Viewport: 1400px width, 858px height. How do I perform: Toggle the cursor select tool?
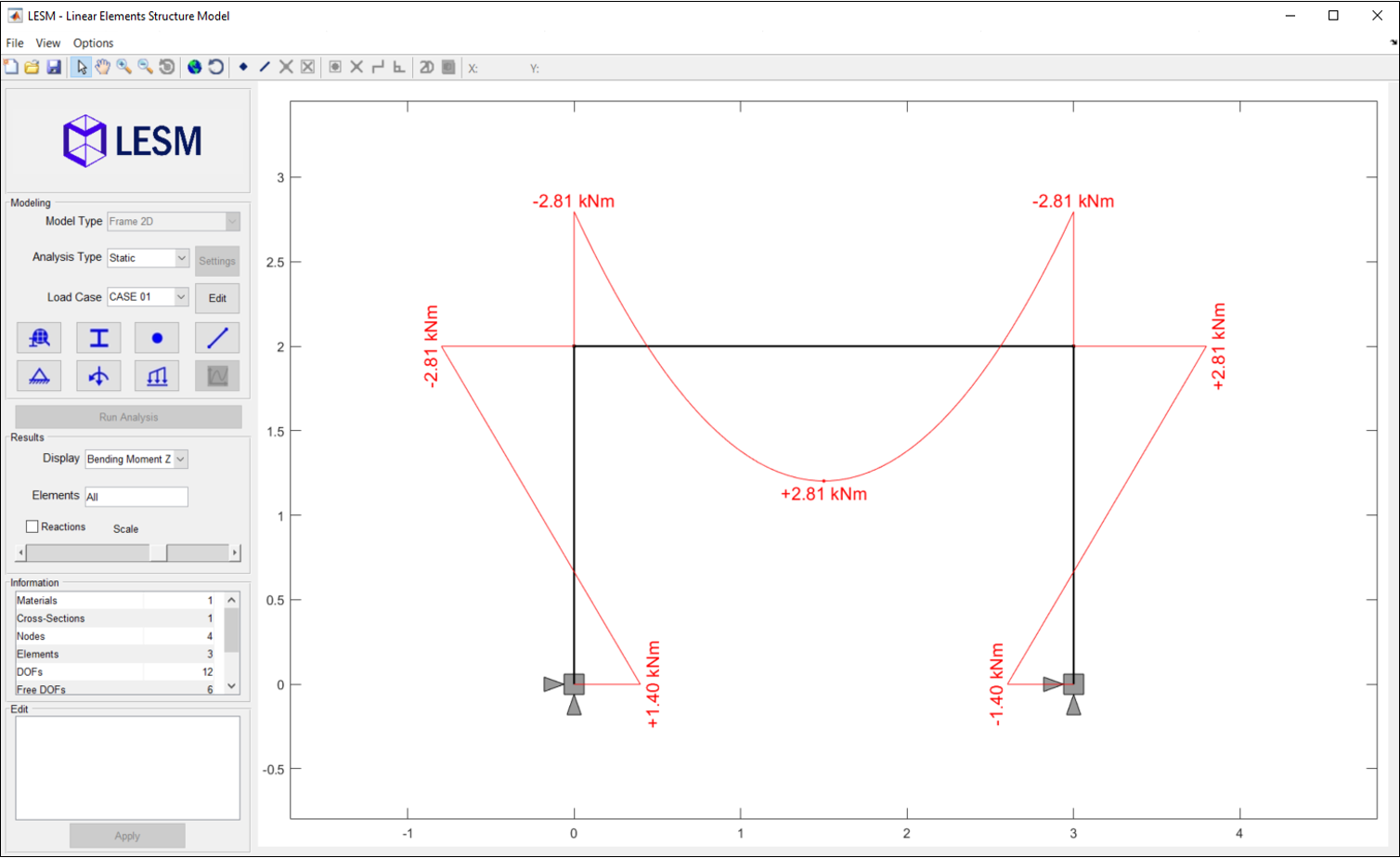click(81, 67)
